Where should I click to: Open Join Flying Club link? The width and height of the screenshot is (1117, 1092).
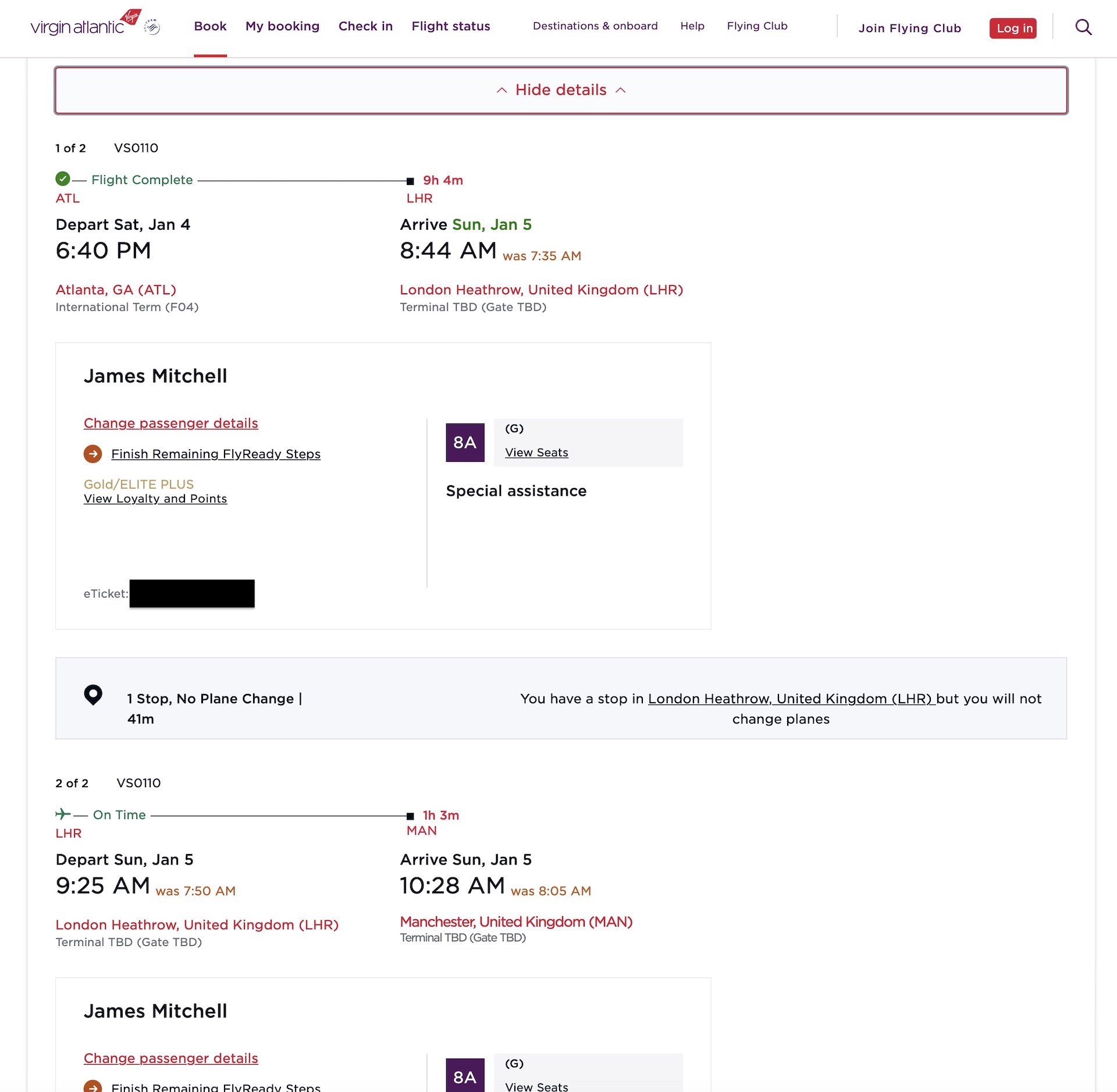click(909, 28)
